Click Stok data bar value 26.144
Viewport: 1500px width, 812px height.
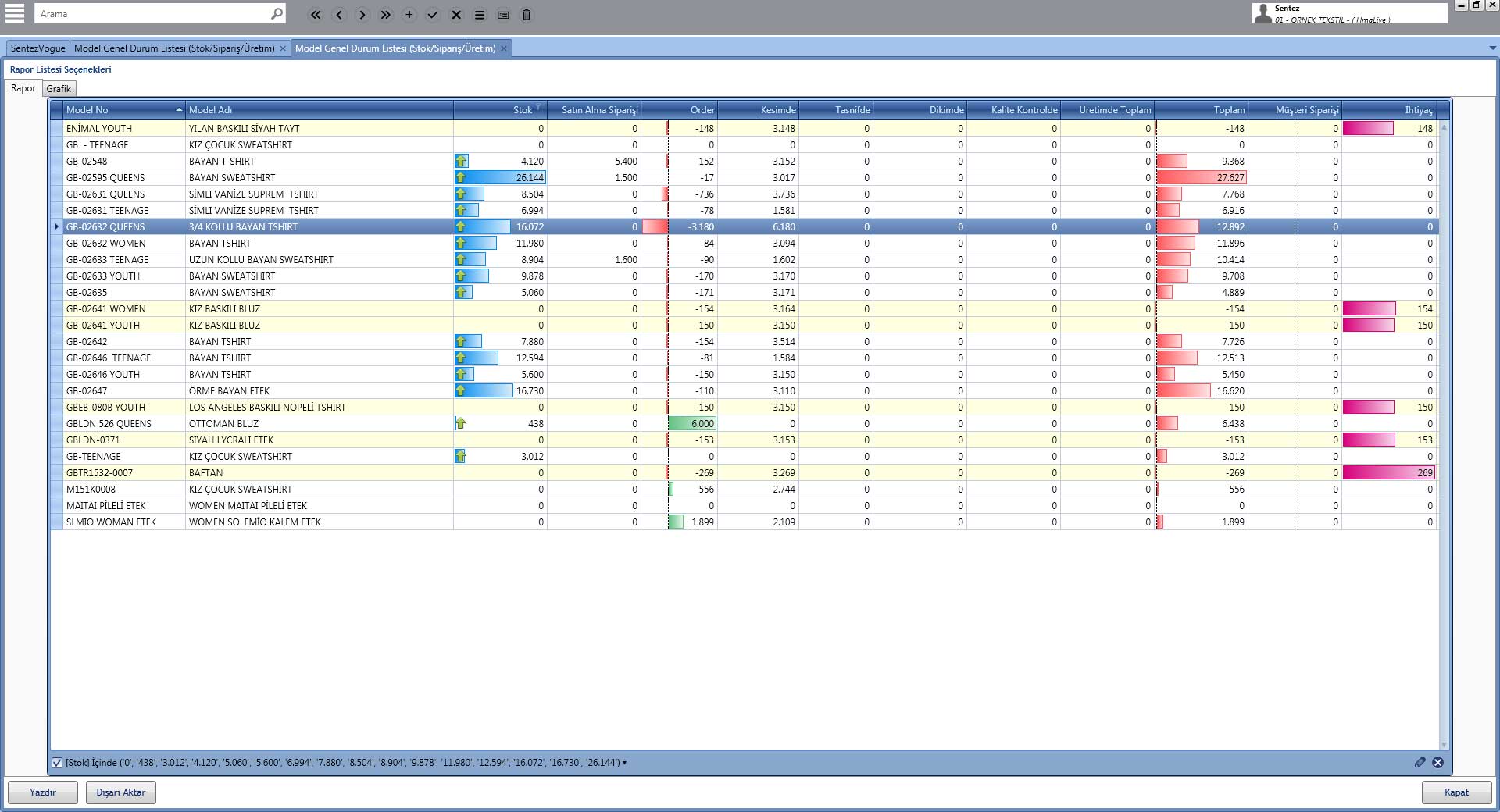click(500, 177)
